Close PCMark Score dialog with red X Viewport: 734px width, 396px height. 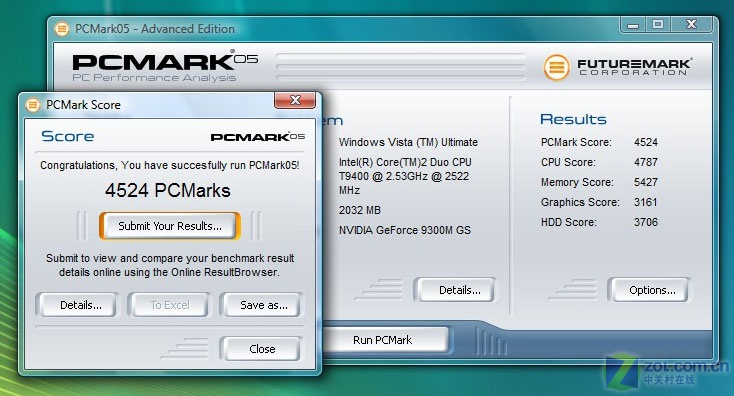coord(295,100)
